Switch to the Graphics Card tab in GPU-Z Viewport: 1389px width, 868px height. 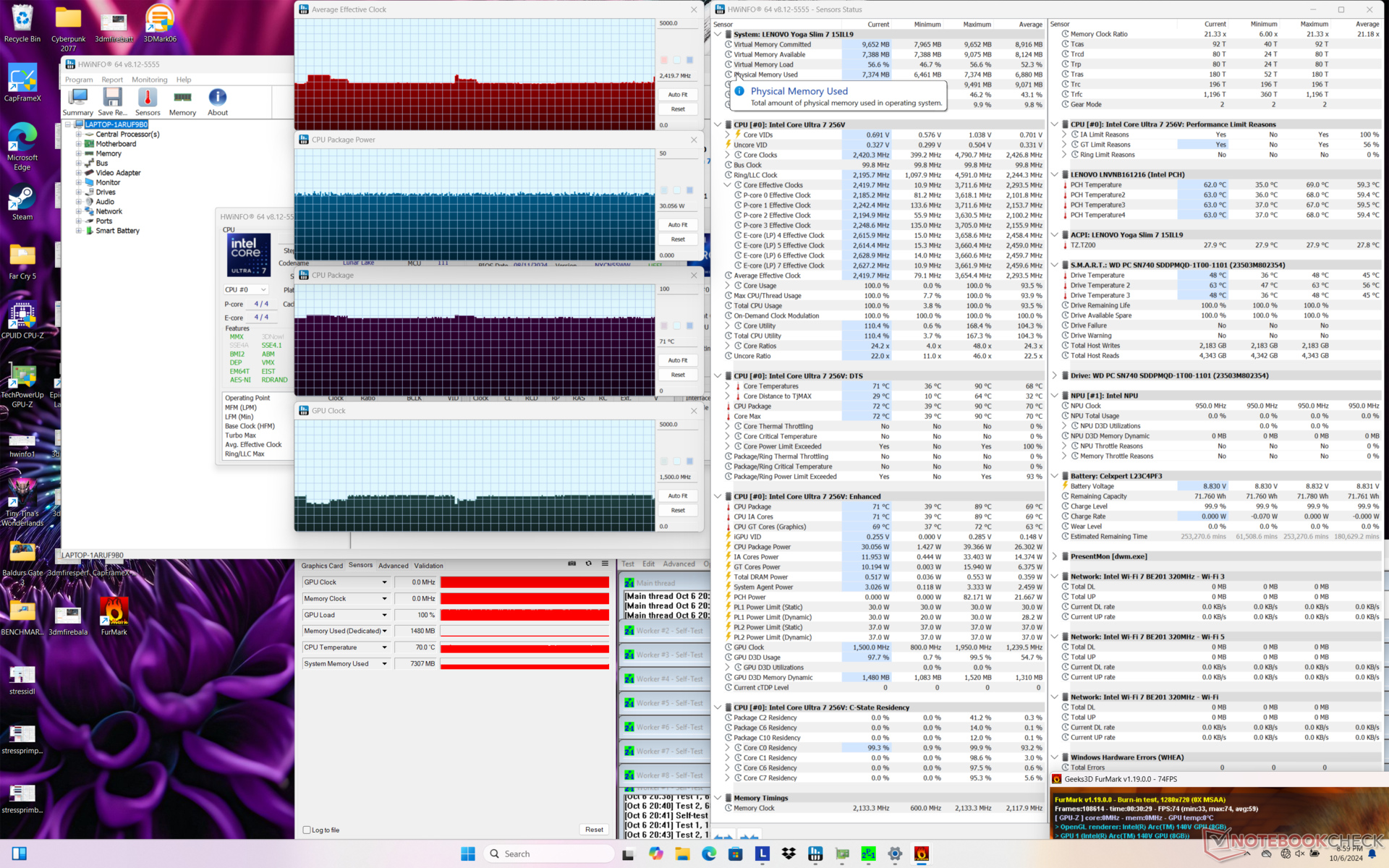[322, 566]
